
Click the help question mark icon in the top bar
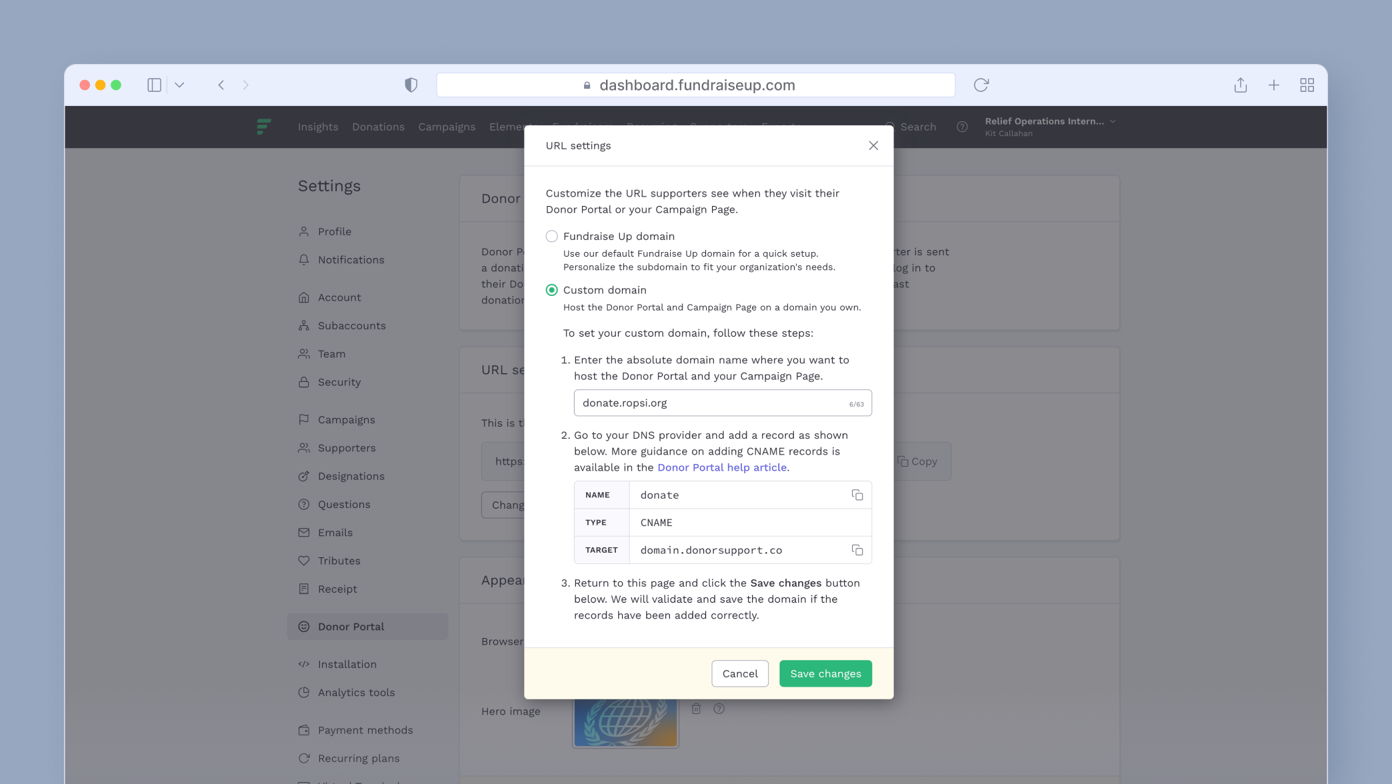[x=962, y=127]
